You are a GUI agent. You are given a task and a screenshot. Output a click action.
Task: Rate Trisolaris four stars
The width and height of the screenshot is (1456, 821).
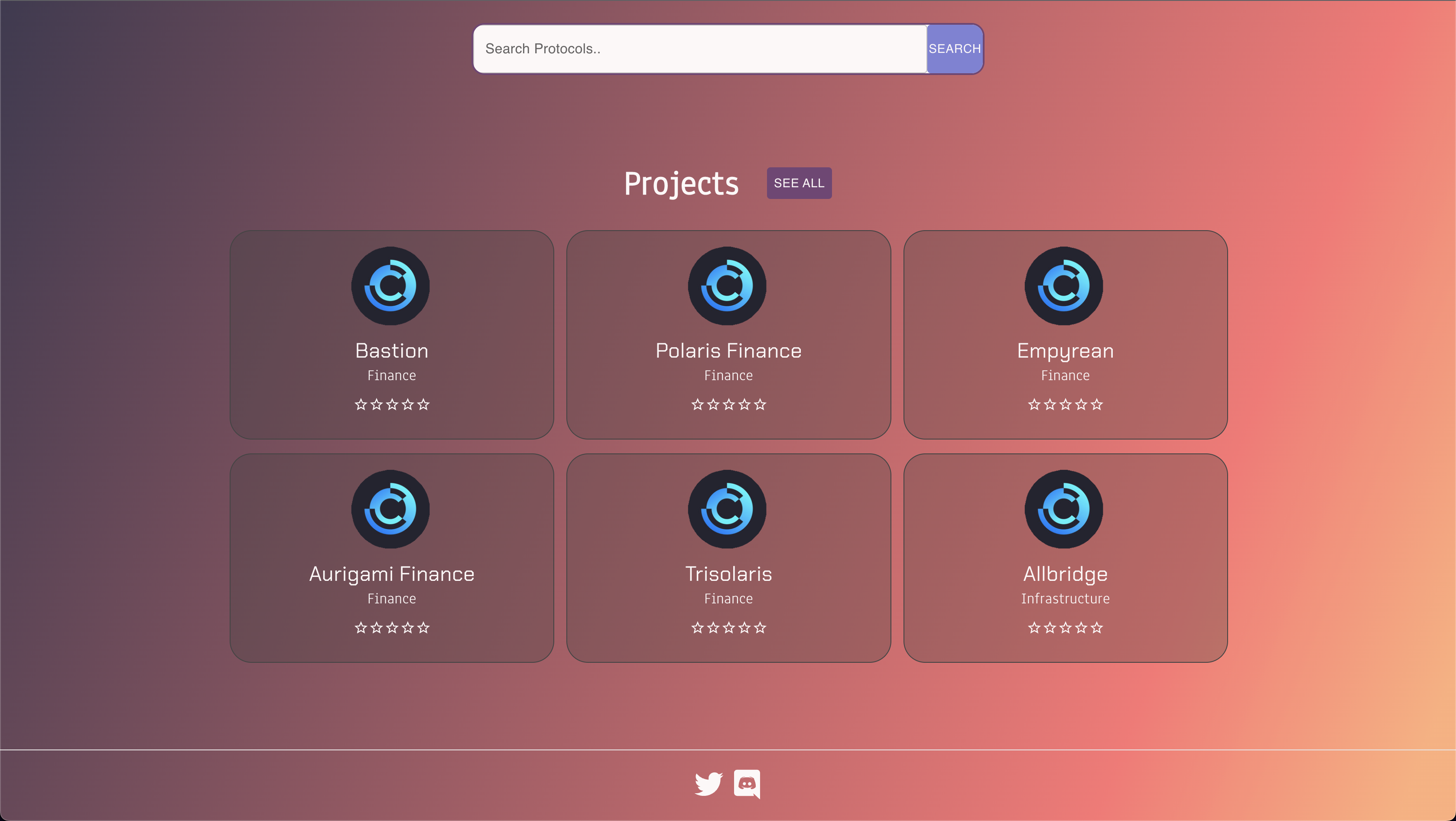(x=744, y=628)
